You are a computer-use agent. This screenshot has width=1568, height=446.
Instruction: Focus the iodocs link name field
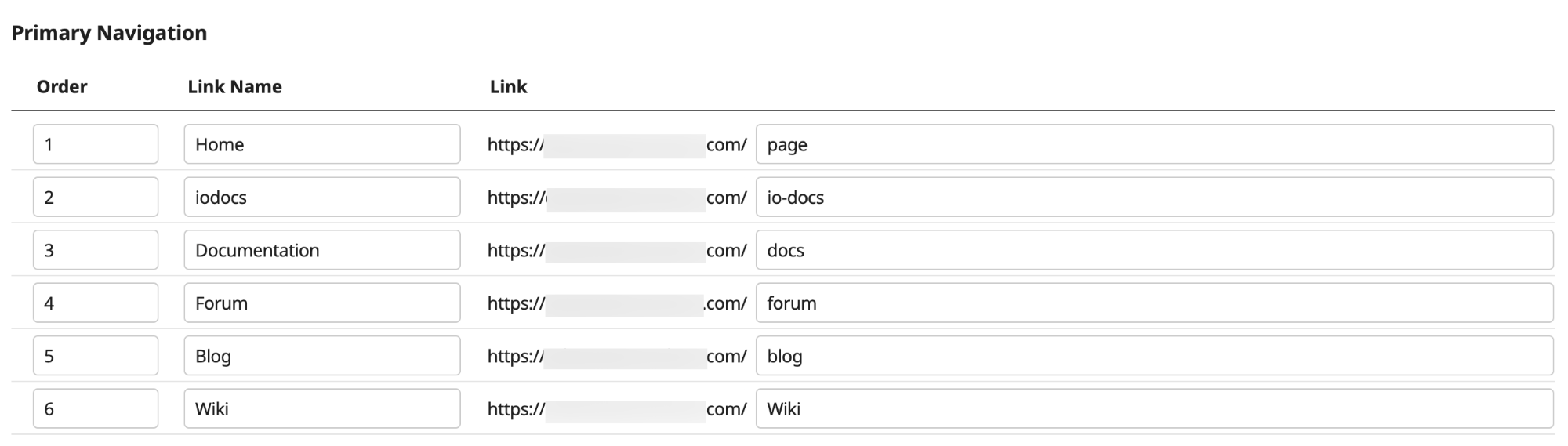(321, 197)
